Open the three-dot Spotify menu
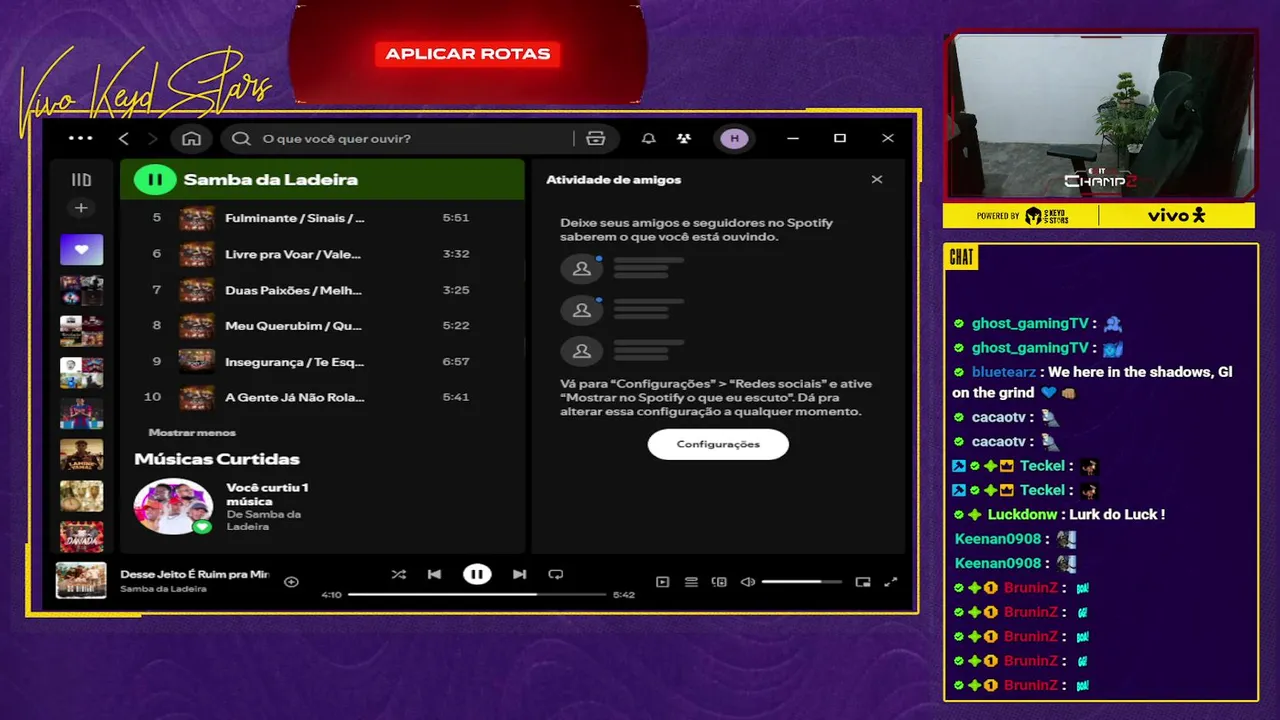The image size is (1280, 720). click(80, 138)
